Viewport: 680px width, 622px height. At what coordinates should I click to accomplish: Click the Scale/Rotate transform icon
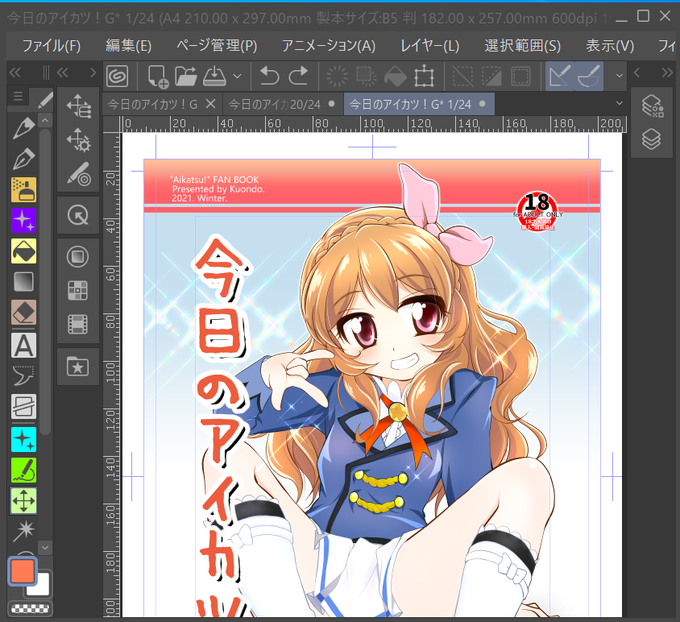pos(424,76)
